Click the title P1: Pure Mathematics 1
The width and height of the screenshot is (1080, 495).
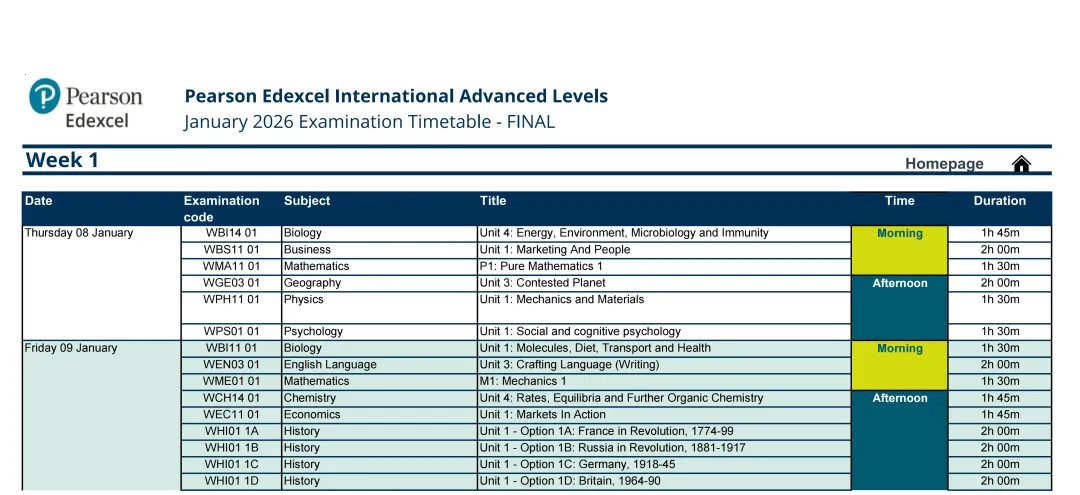[x=541, y=266]
